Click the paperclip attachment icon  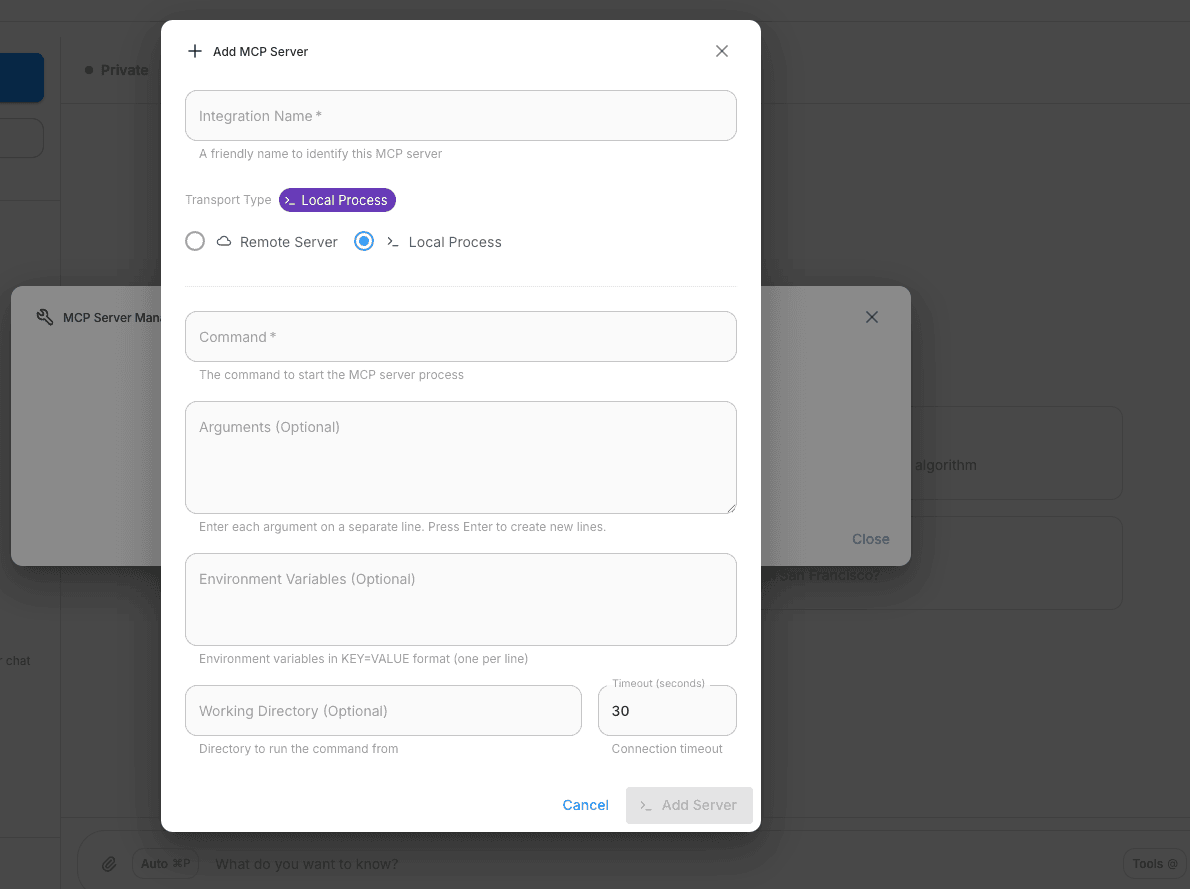pos(110,864)
